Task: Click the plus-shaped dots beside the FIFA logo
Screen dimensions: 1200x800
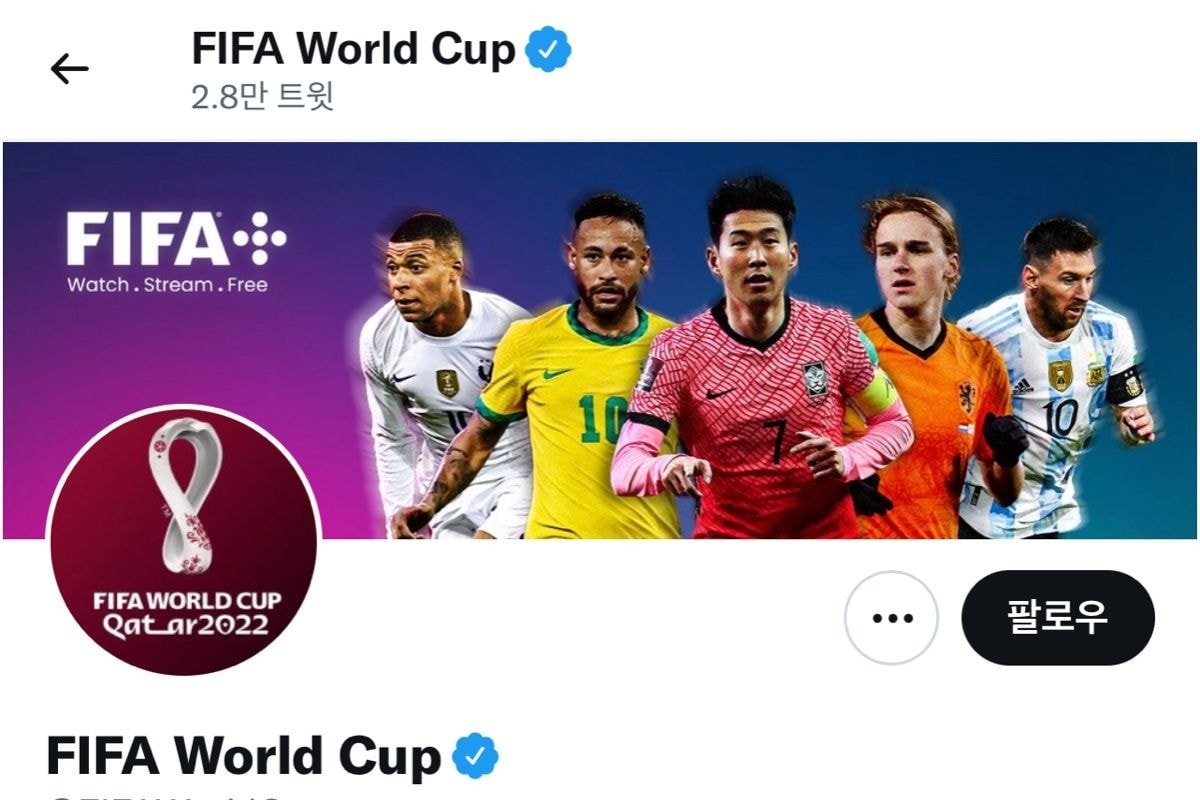Action: click(x=260, y=238)
